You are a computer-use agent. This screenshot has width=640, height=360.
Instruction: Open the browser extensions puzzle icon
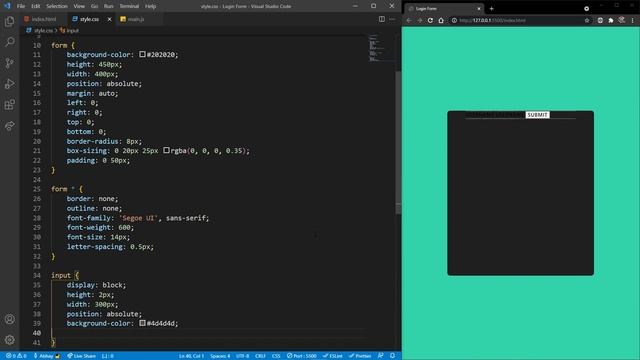point(611,20)
